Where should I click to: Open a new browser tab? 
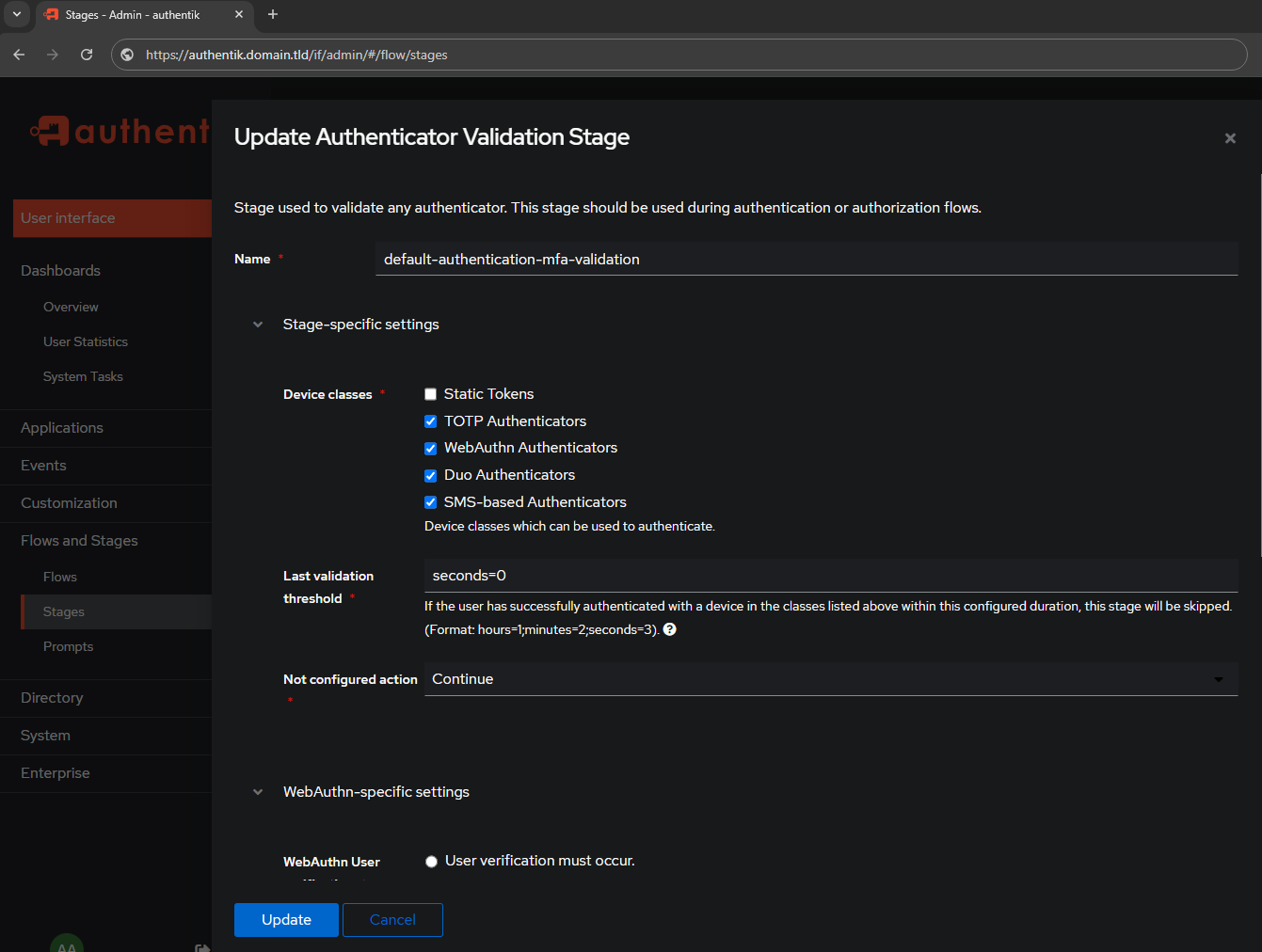click(273, 14)
